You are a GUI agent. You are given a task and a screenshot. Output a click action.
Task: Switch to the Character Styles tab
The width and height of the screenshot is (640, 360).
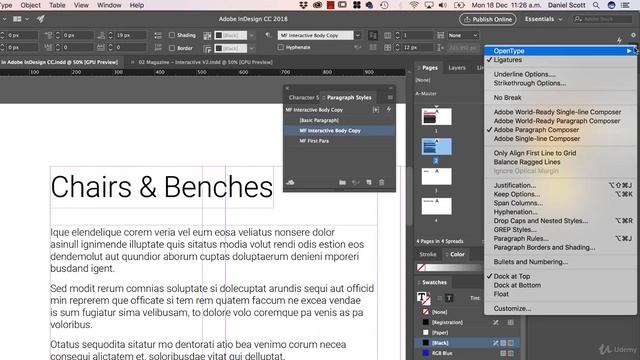tap(303, 98)
